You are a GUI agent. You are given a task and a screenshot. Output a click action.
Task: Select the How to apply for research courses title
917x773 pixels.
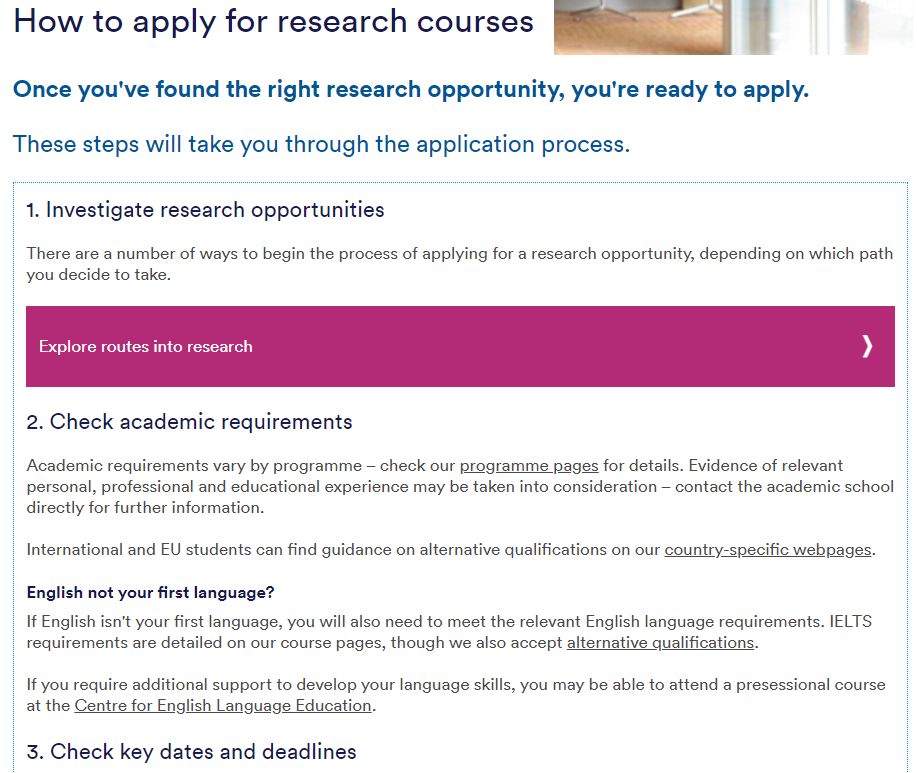coord(274,22)
